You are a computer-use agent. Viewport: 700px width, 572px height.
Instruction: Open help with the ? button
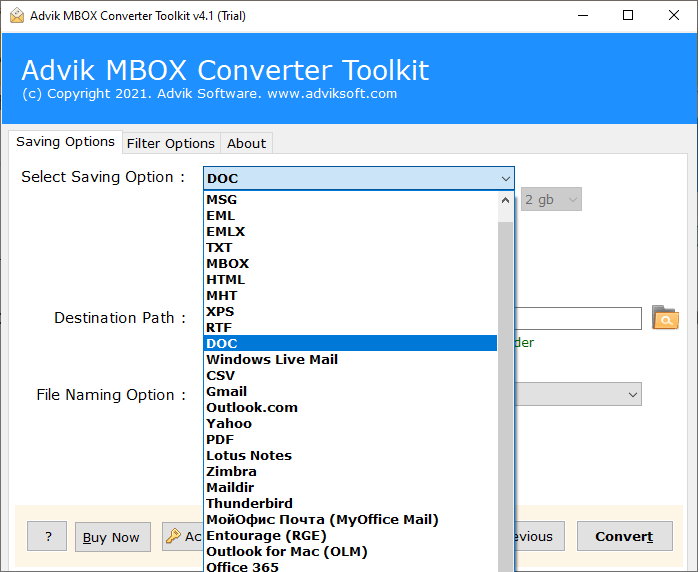[x=47, y=536]
